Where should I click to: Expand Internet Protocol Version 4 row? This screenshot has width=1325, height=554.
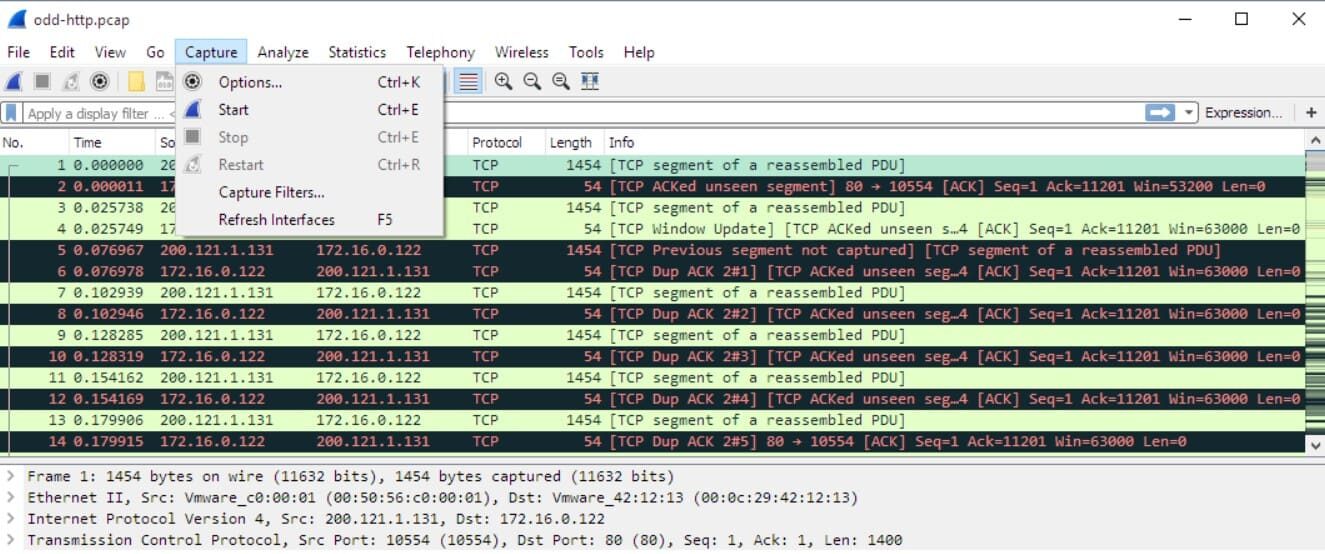[10, 518]
